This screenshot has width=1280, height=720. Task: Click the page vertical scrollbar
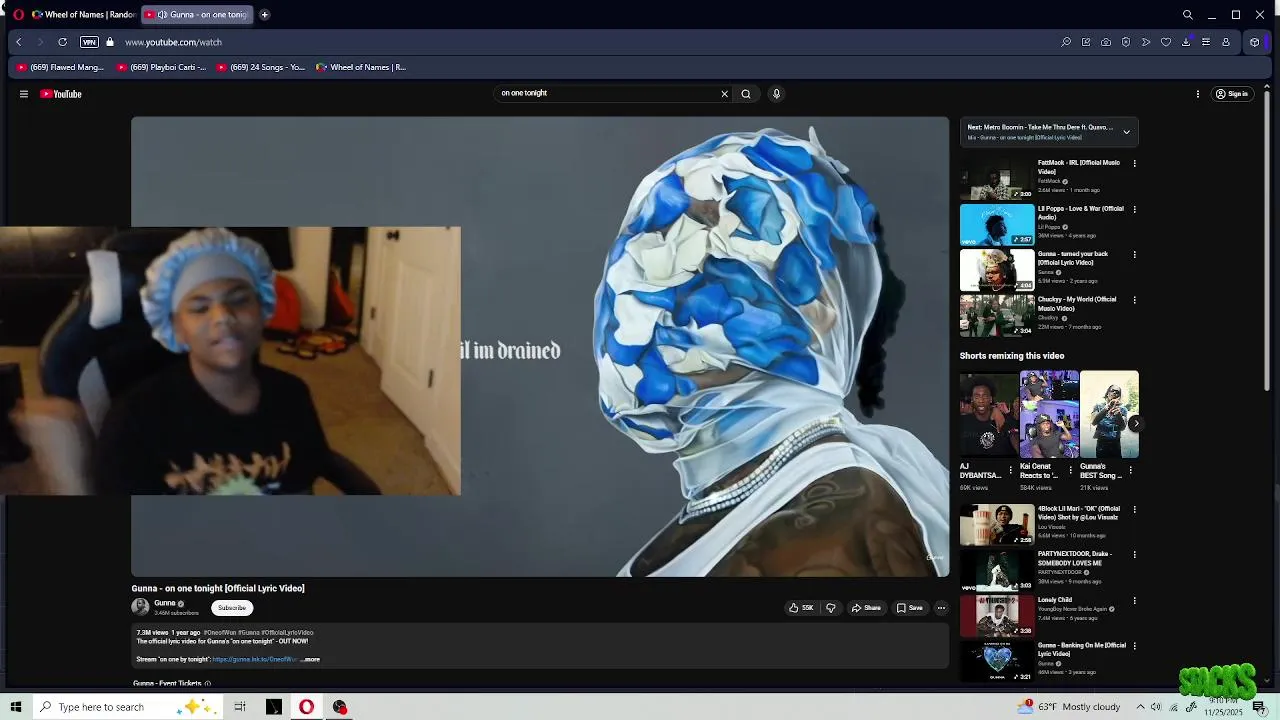[x=1268, y=240]
